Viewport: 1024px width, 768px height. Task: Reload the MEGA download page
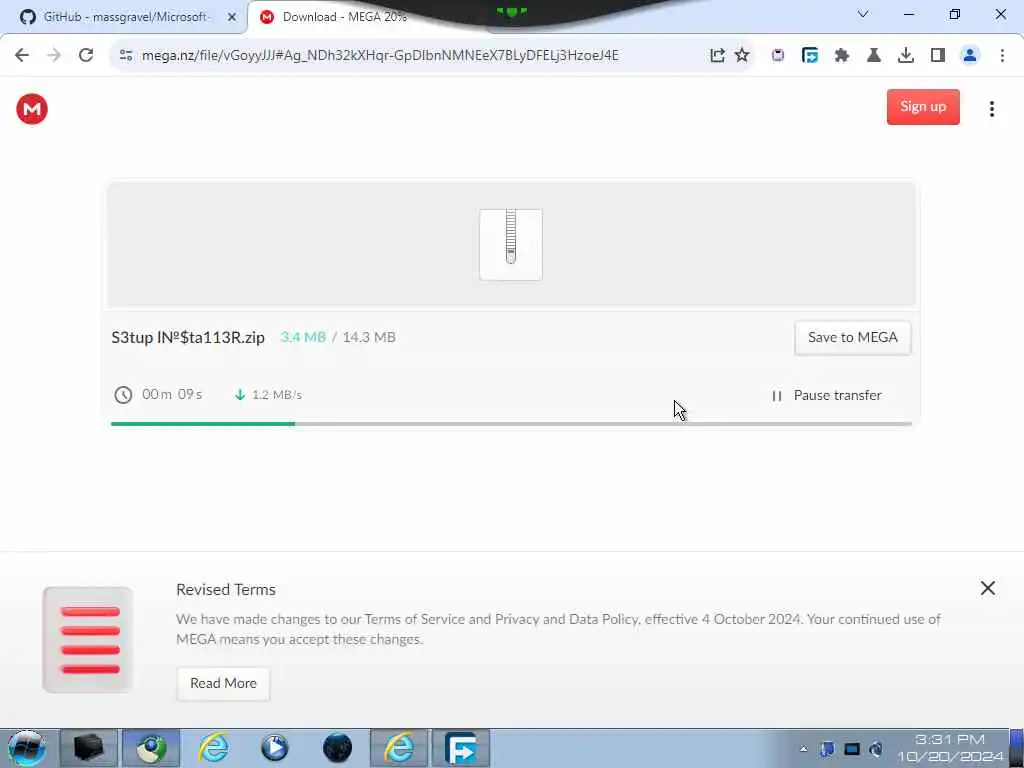tap(86, 55)
